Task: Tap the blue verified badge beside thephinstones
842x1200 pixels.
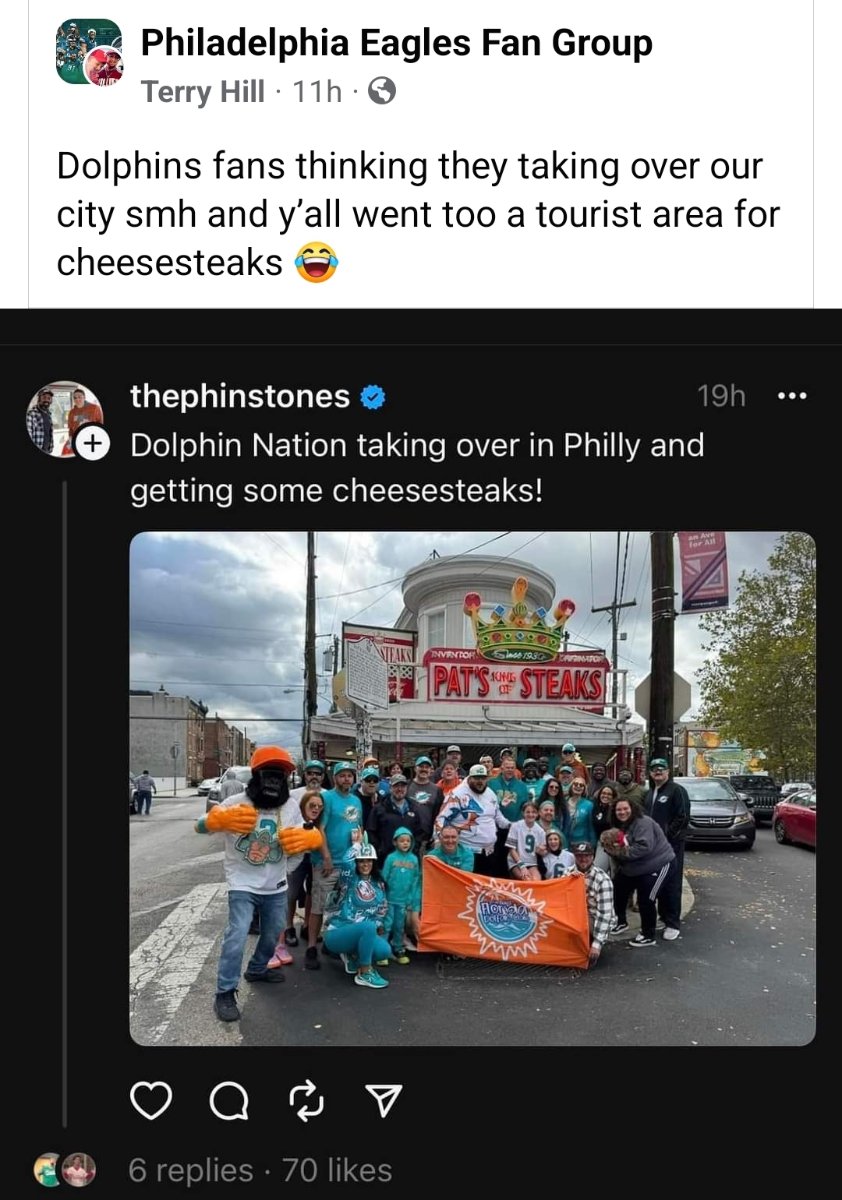Action: (x=373, y=398)
